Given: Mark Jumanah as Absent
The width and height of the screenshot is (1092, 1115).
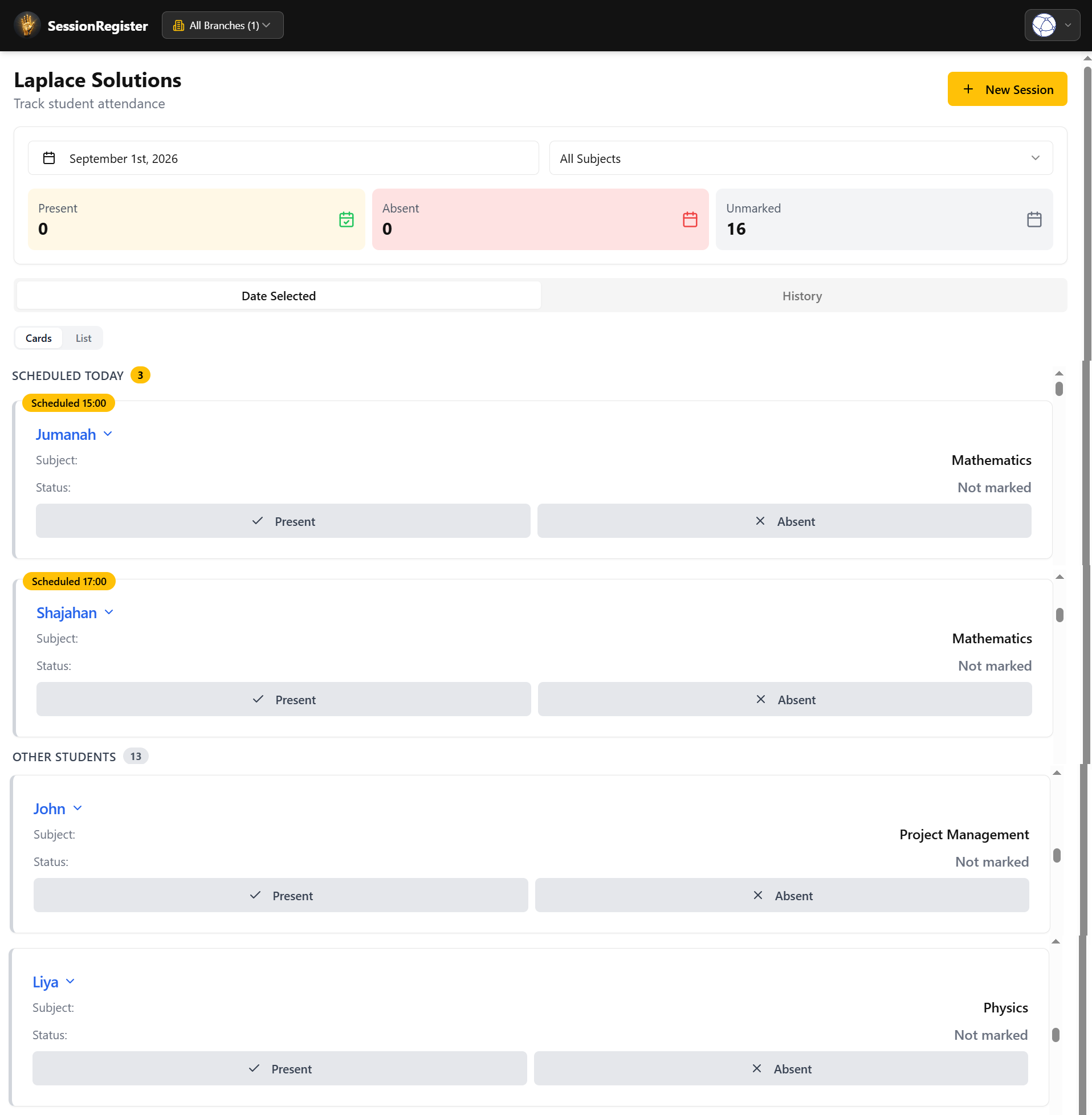Looking at the screenshot, I should click(x=784, y=521).
